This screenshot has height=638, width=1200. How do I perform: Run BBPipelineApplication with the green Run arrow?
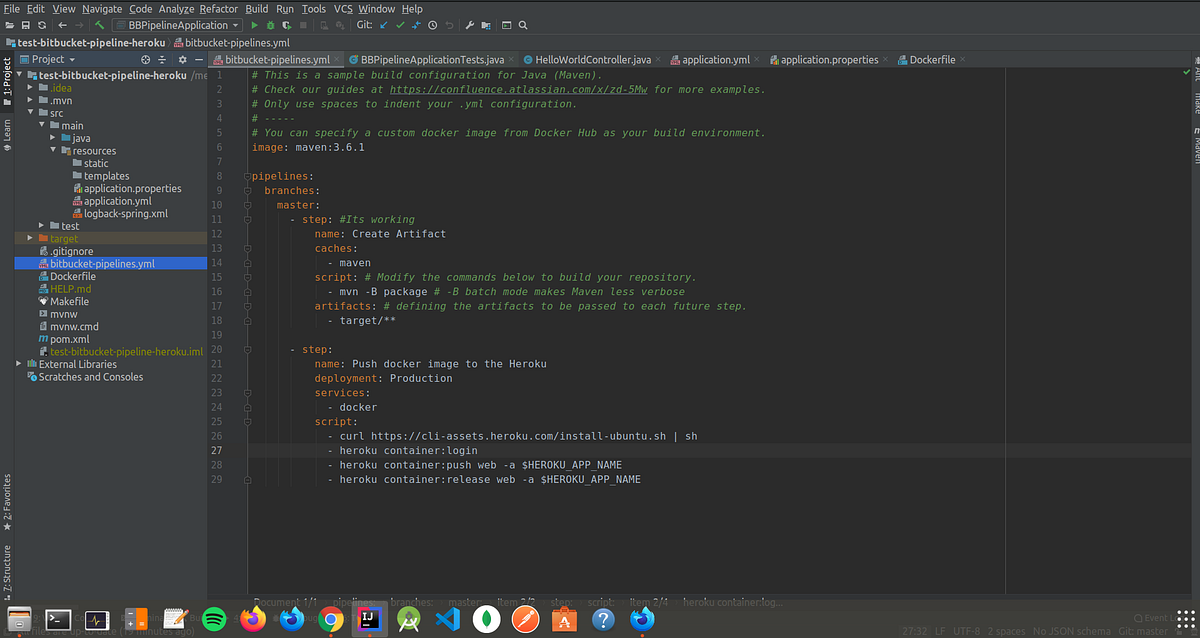tap(255, 25)
